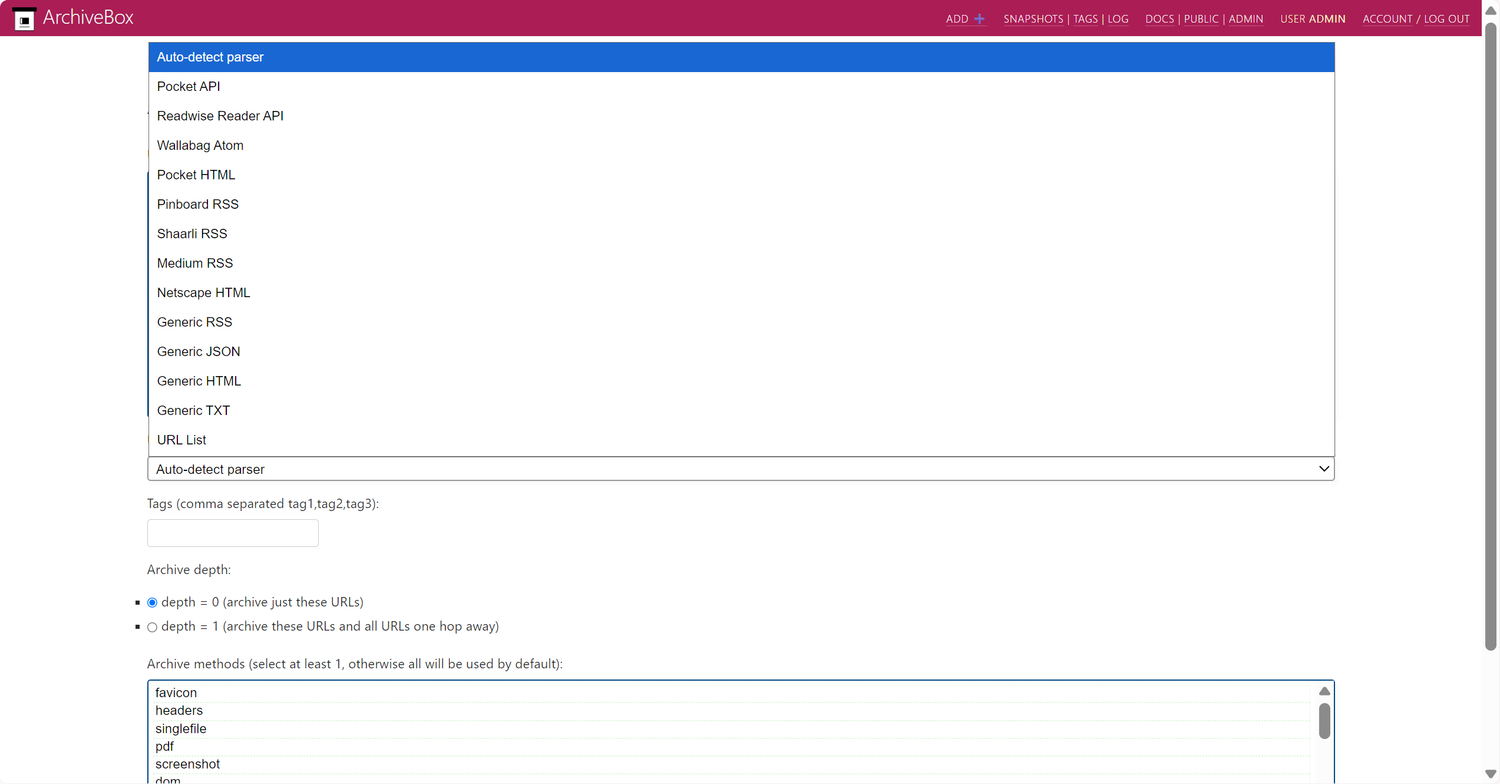
Task: Select depth = 1 radio button
Action: tap(152, 627)
